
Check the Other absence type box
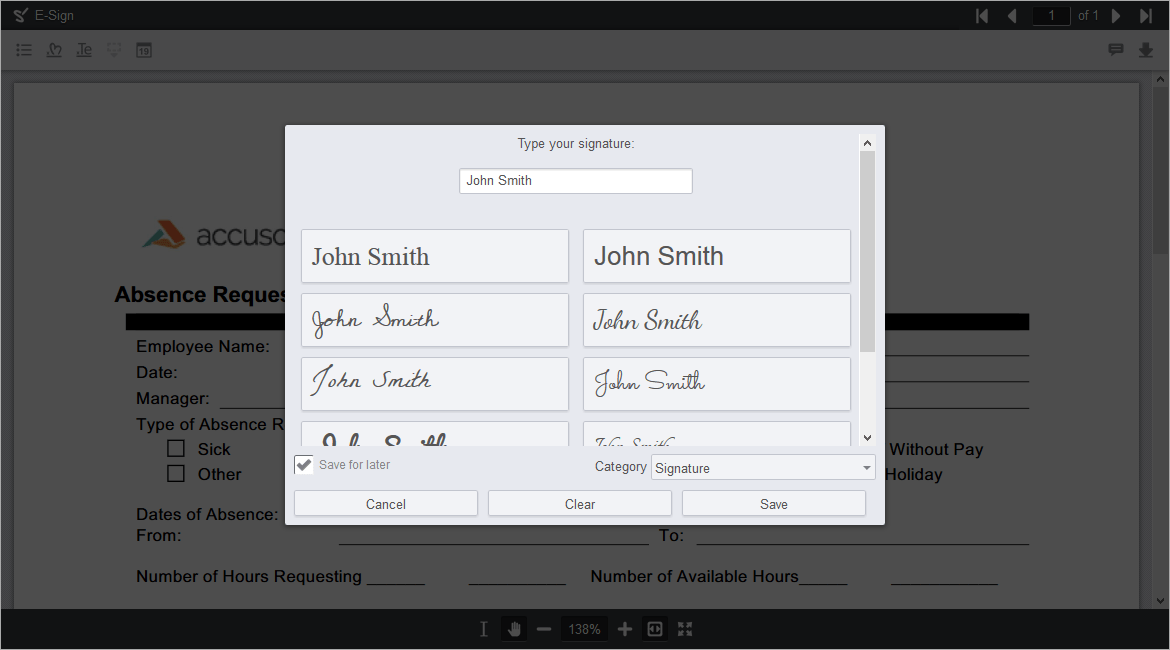point(177,474)
